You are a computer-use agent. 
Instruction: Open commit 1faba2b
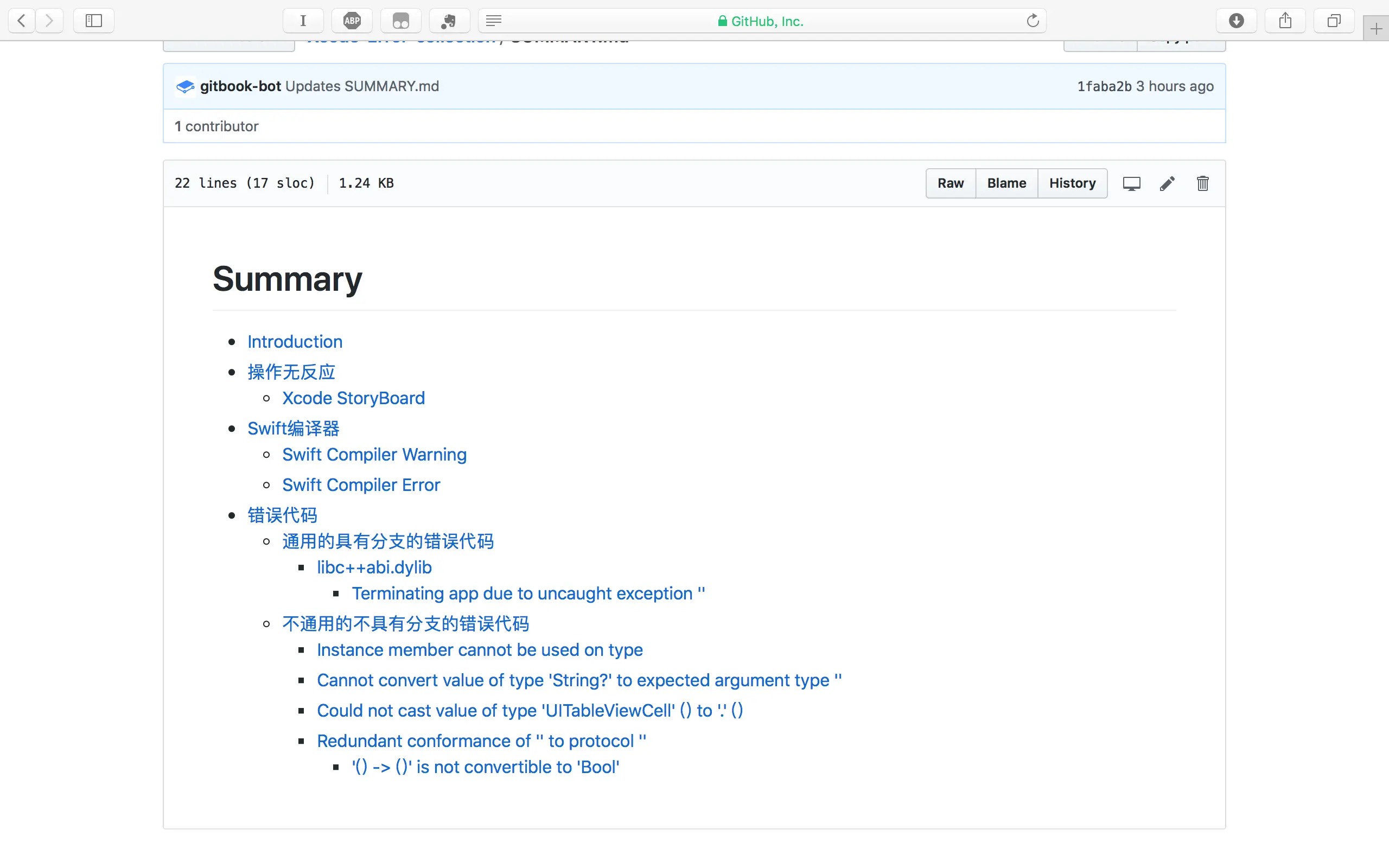[x=1104, y=86]
